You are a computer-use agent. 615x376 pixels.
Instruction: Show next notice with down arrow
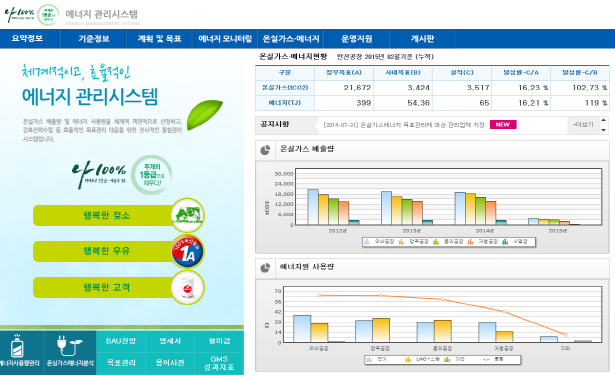[x=604, y=130]
